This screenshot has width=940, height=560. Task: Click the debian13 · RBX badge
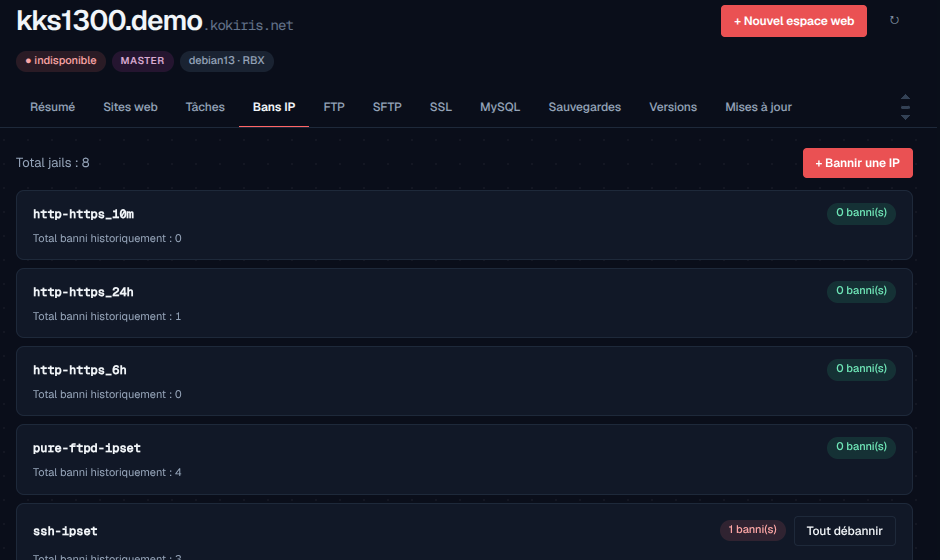tap(227, 61)
